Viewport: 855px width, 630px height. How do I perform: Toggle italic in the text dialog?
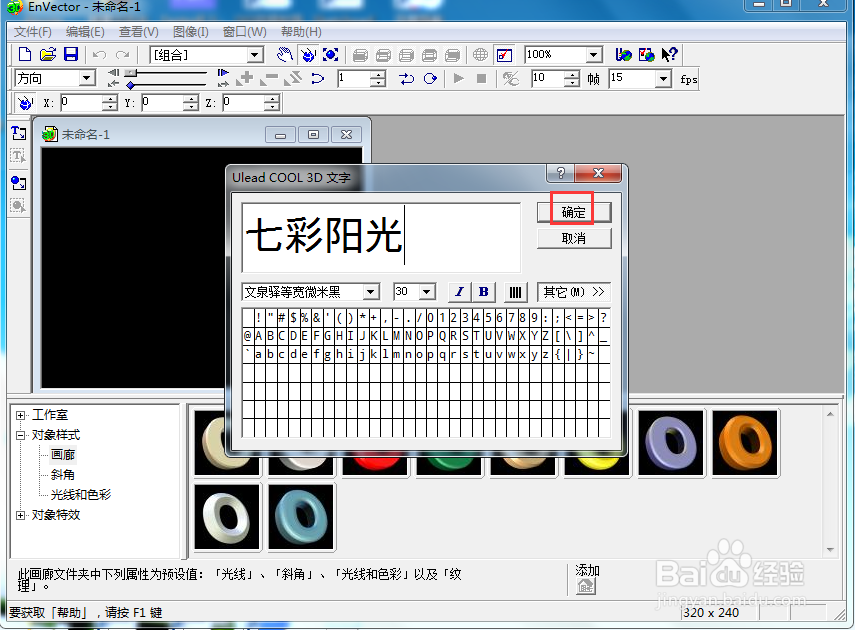pyautogui.click(x=460, y=292)
